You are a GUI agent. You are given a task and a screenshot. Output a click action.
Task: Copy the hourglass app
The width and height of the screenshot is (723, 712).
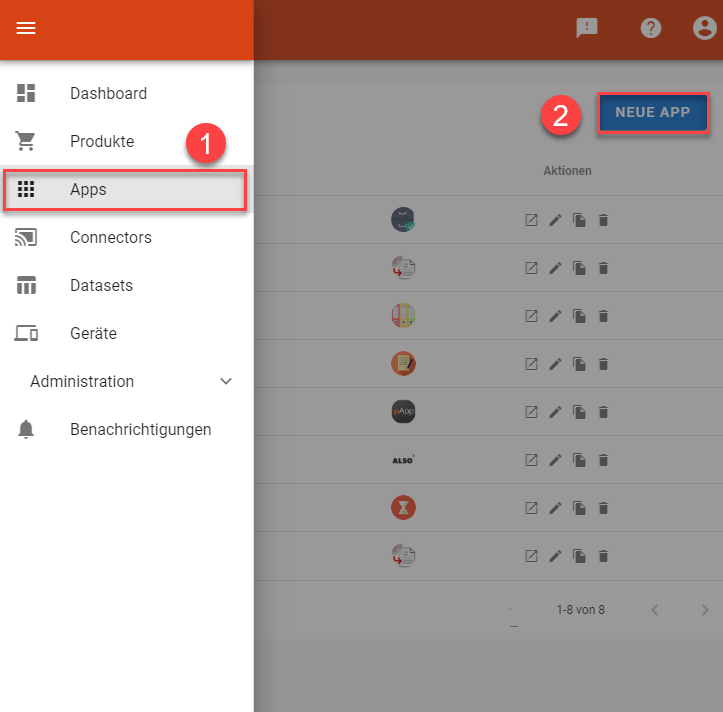tap(579, 508)
